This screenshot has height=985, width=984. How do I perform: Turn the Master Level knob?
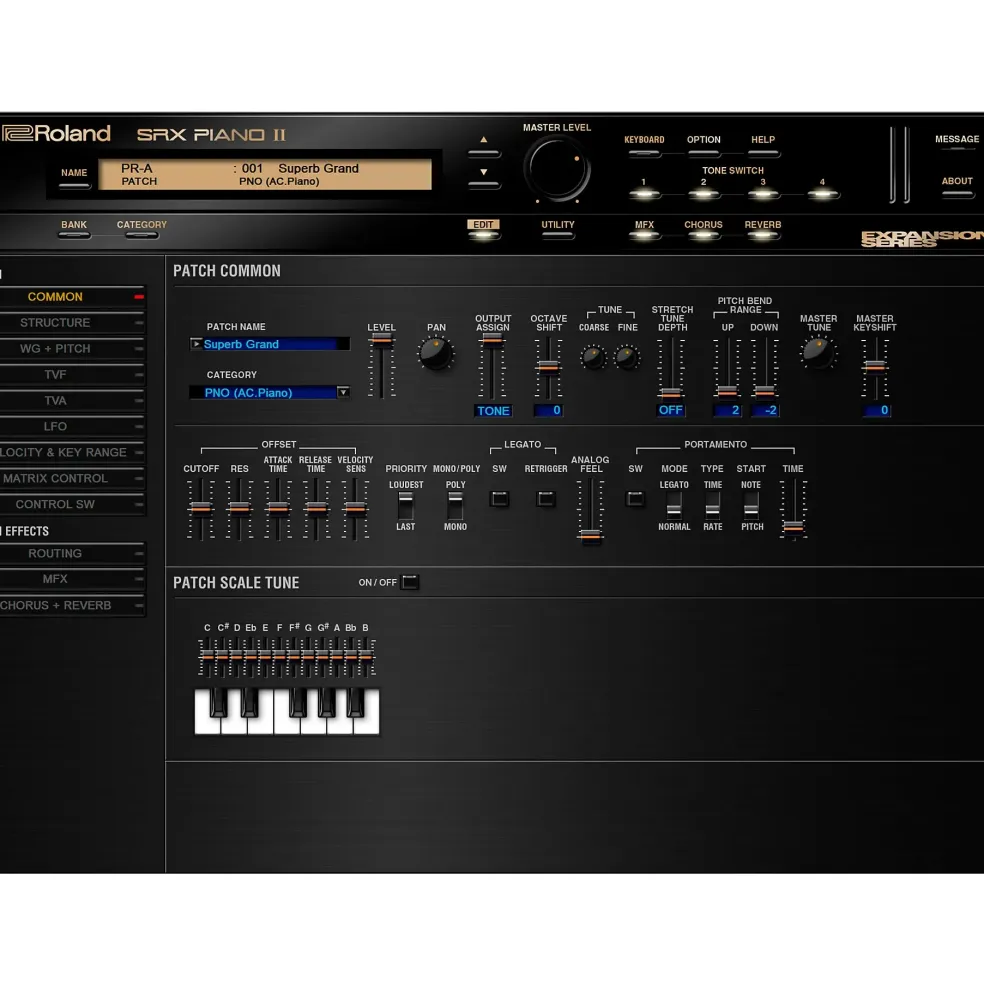[x=557, y=168]
